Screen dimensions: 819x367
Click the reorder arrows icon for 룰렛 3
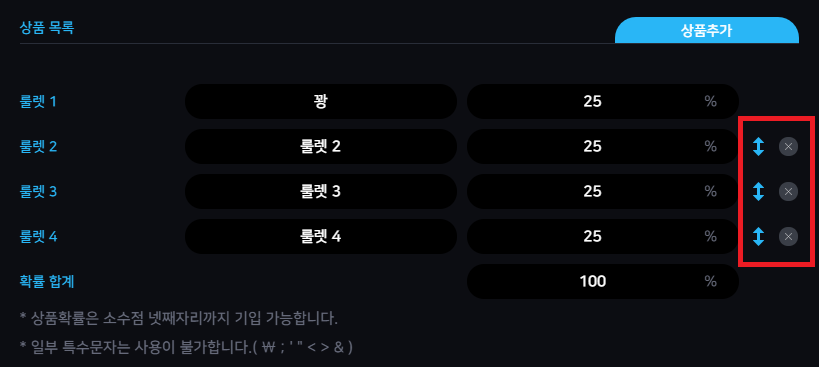(x=758, y=192)
